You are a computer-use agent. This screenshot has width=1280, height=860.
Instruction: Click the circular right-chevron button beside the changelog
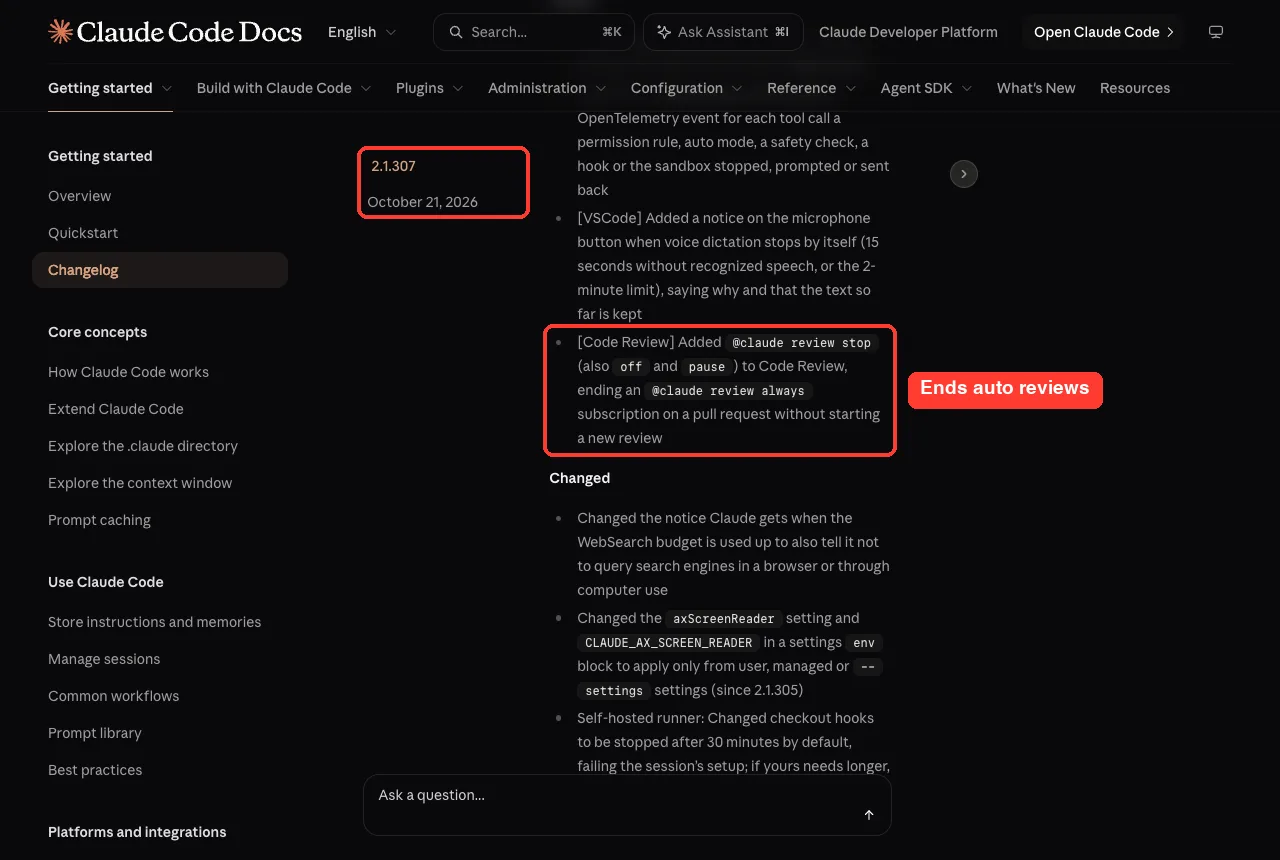point(963,174)
